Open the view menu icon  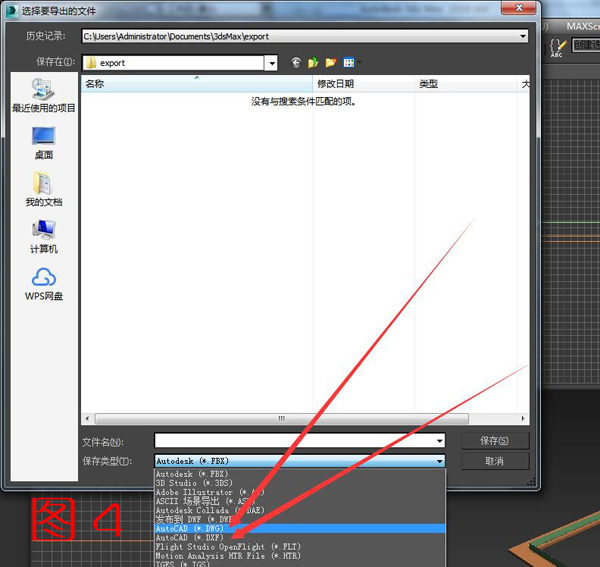tap(351, 62)
